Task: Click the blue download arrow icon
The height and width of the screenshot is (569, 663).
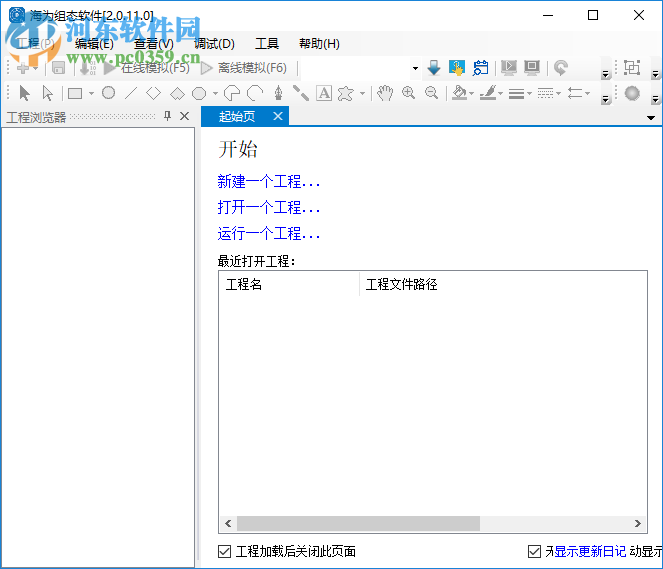Action: coord(434,68)
